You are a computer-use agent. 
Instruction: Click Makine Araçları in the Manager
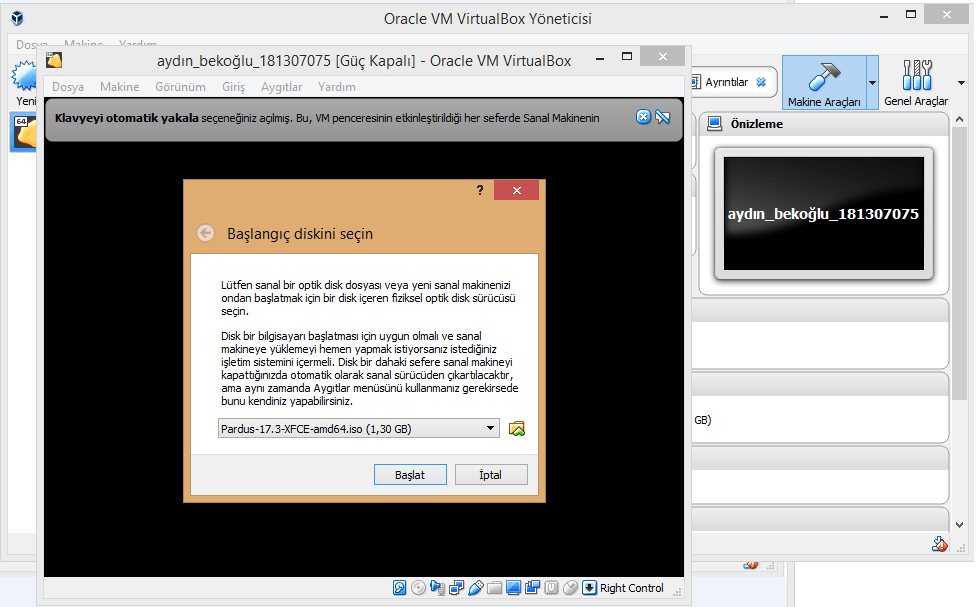coord(824,83)
